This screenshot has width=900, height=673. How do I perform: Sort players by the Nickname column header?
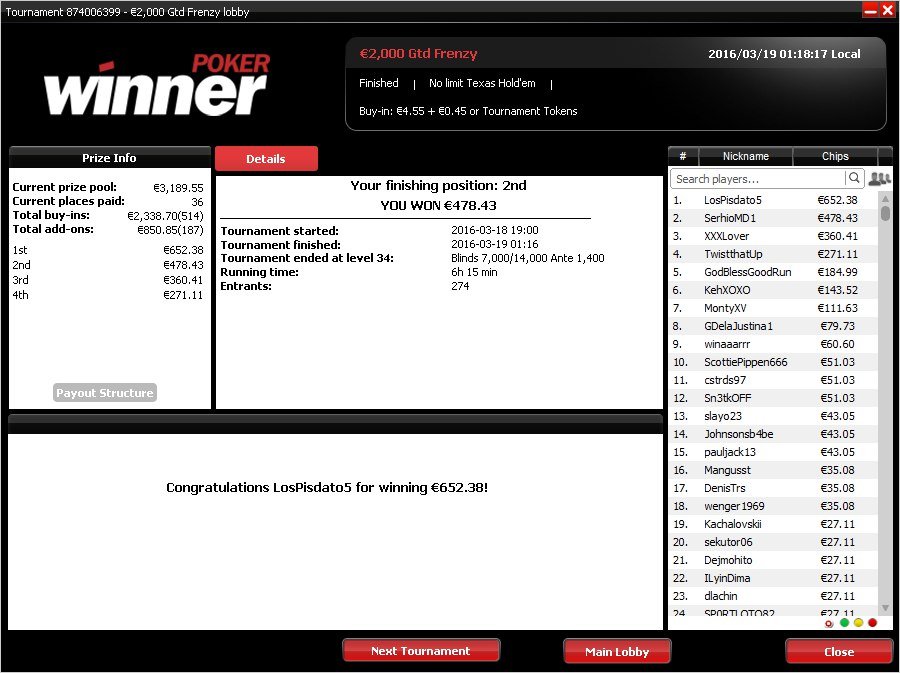[x=746, y=156]
